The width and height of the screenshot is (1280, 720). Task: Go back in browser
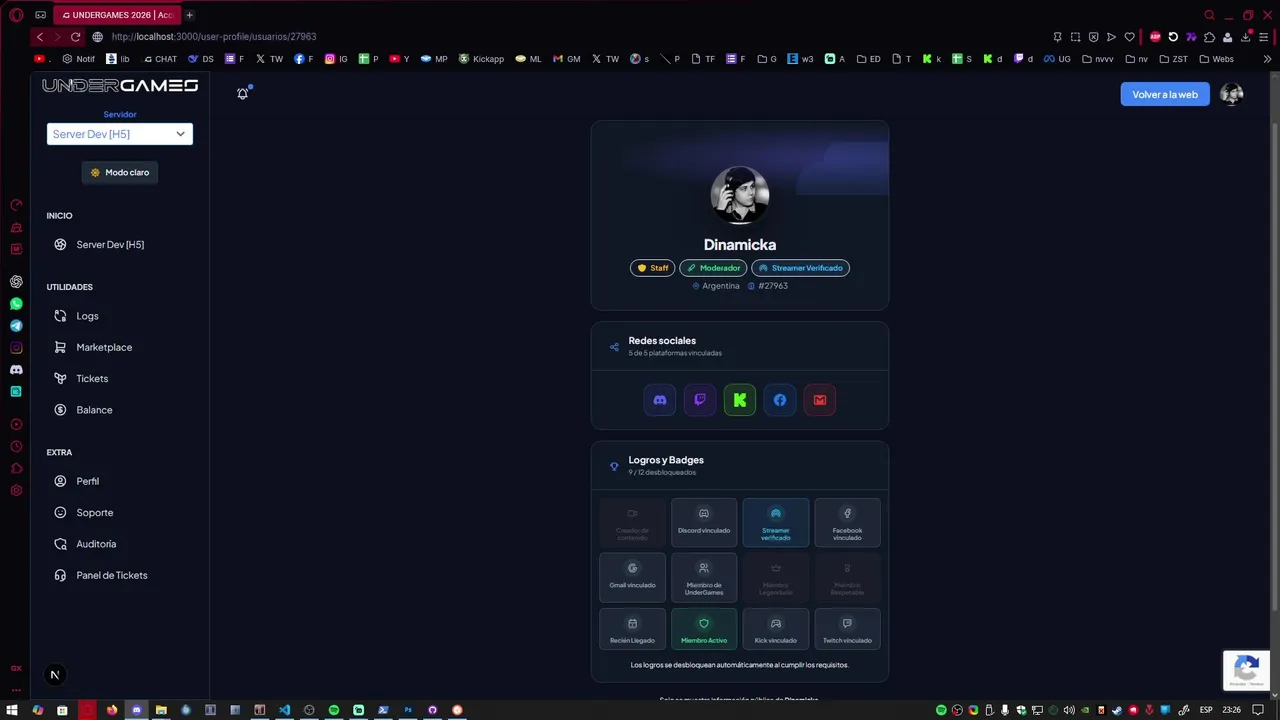pos(40,37)
